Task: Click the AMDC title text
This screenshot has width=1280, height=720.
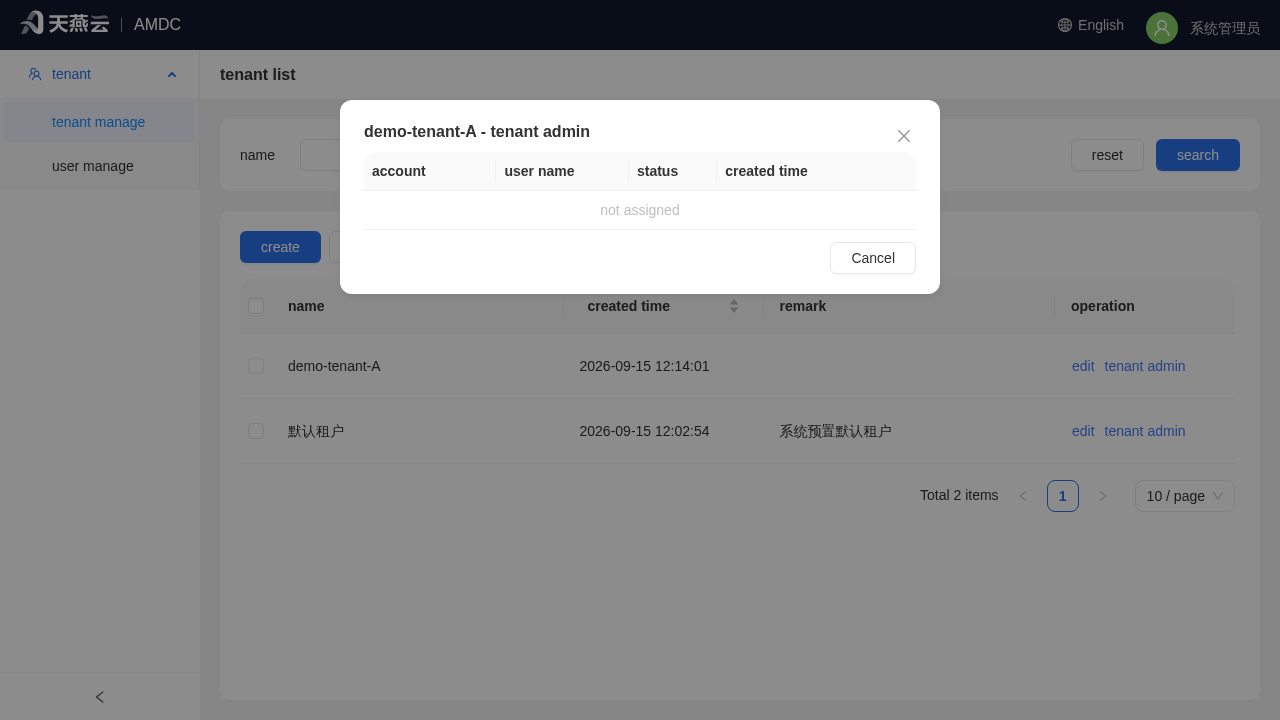Action: pyautogui.click(x=157, y=25)
